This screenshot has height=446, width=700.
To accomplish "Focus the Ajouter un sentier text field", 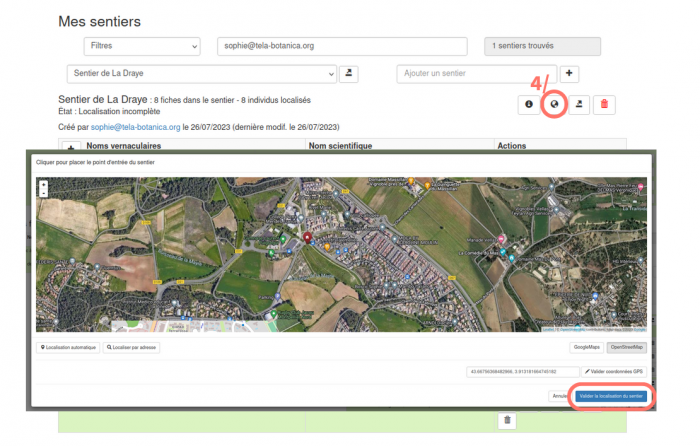I will (475, 74).
